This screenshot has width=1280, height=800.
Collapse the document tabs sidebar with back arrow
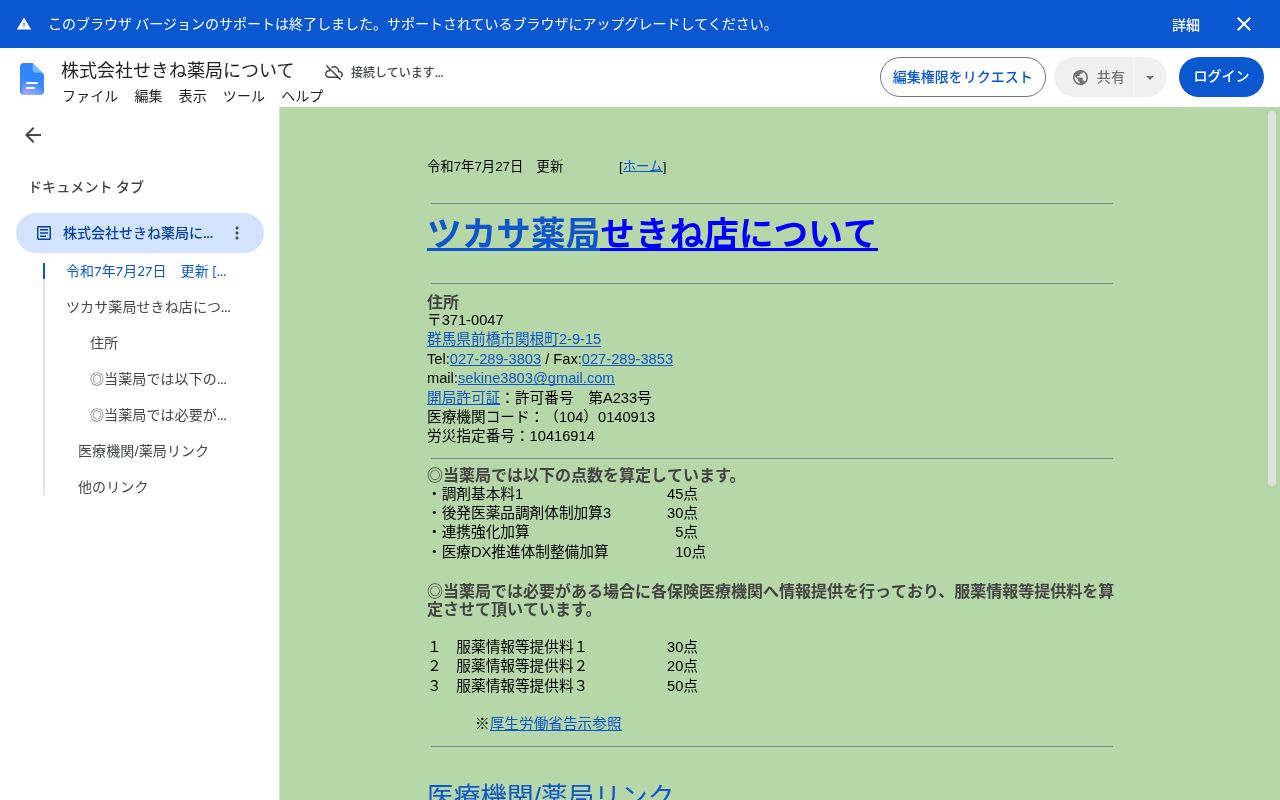pos(33,135)
